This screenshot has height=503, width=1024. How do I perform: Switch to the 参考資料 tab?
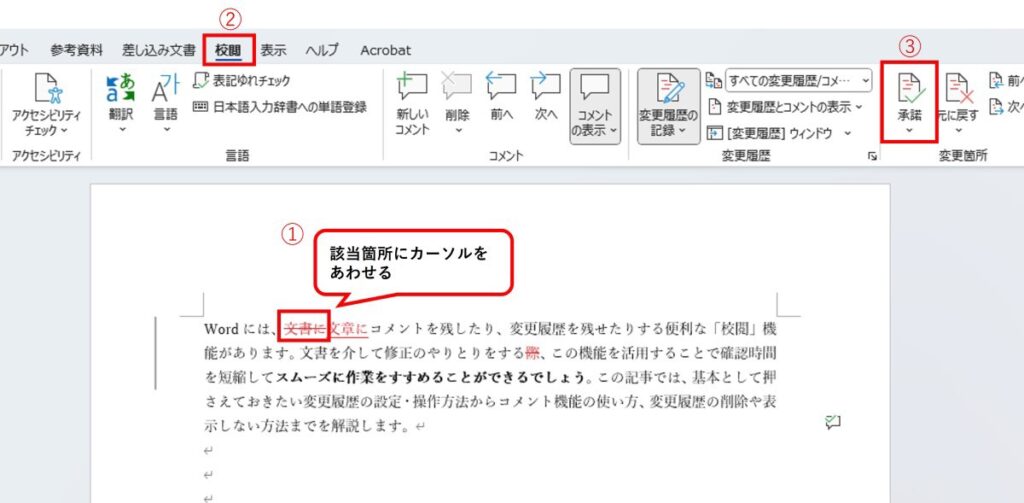point(76,50)
